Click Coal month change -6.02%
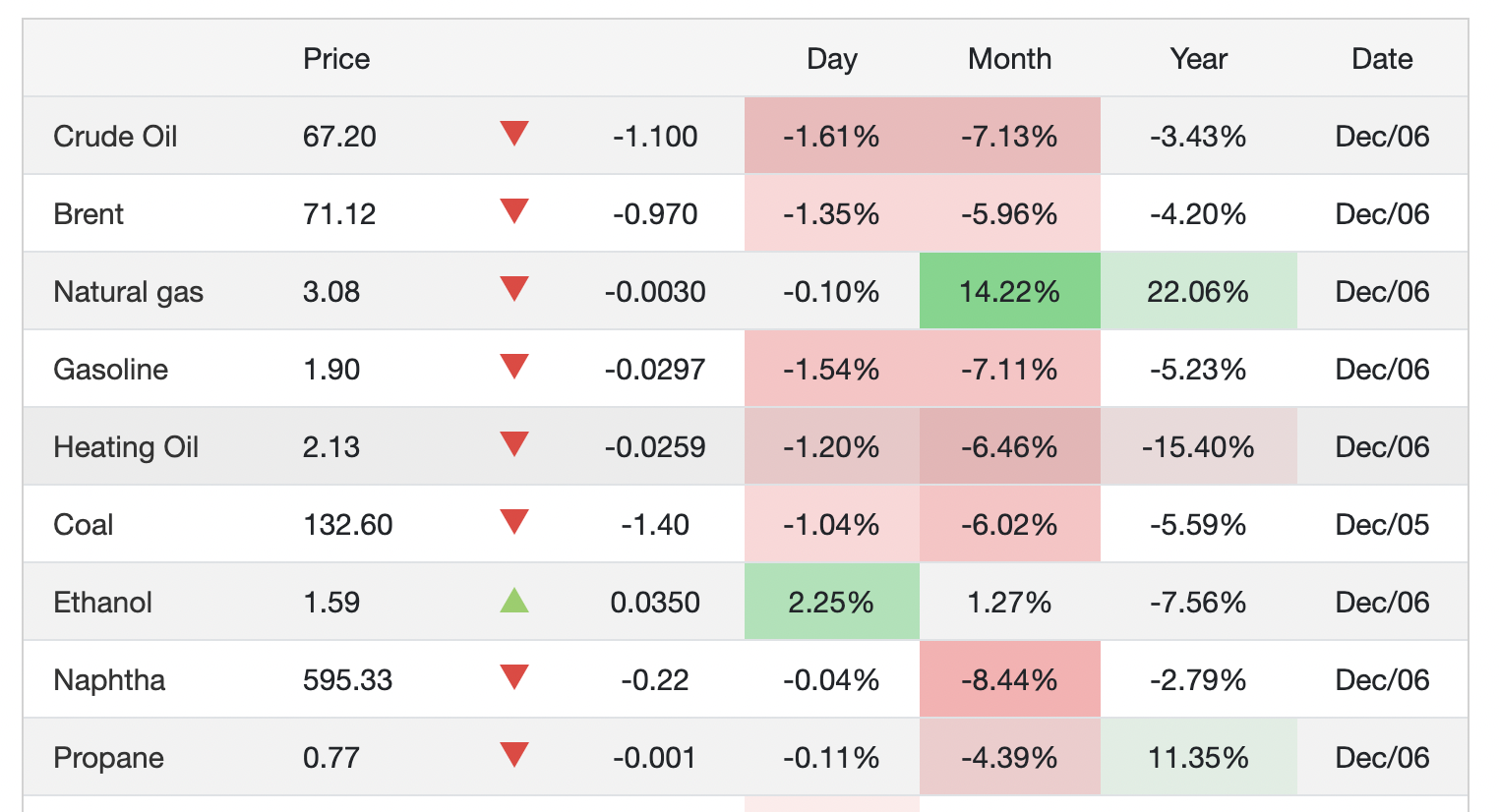Viewport: 1499px width, 812px height. [x=1009, y=525]
